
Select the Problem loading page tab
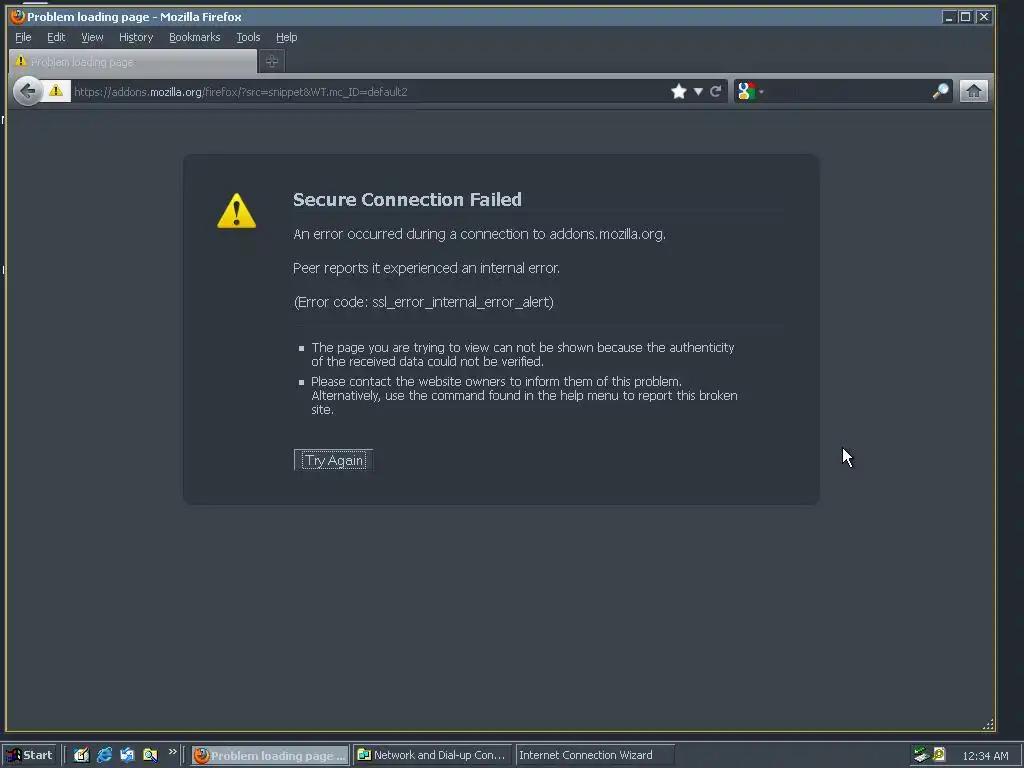pyautogui.click(x=133, y=61)
